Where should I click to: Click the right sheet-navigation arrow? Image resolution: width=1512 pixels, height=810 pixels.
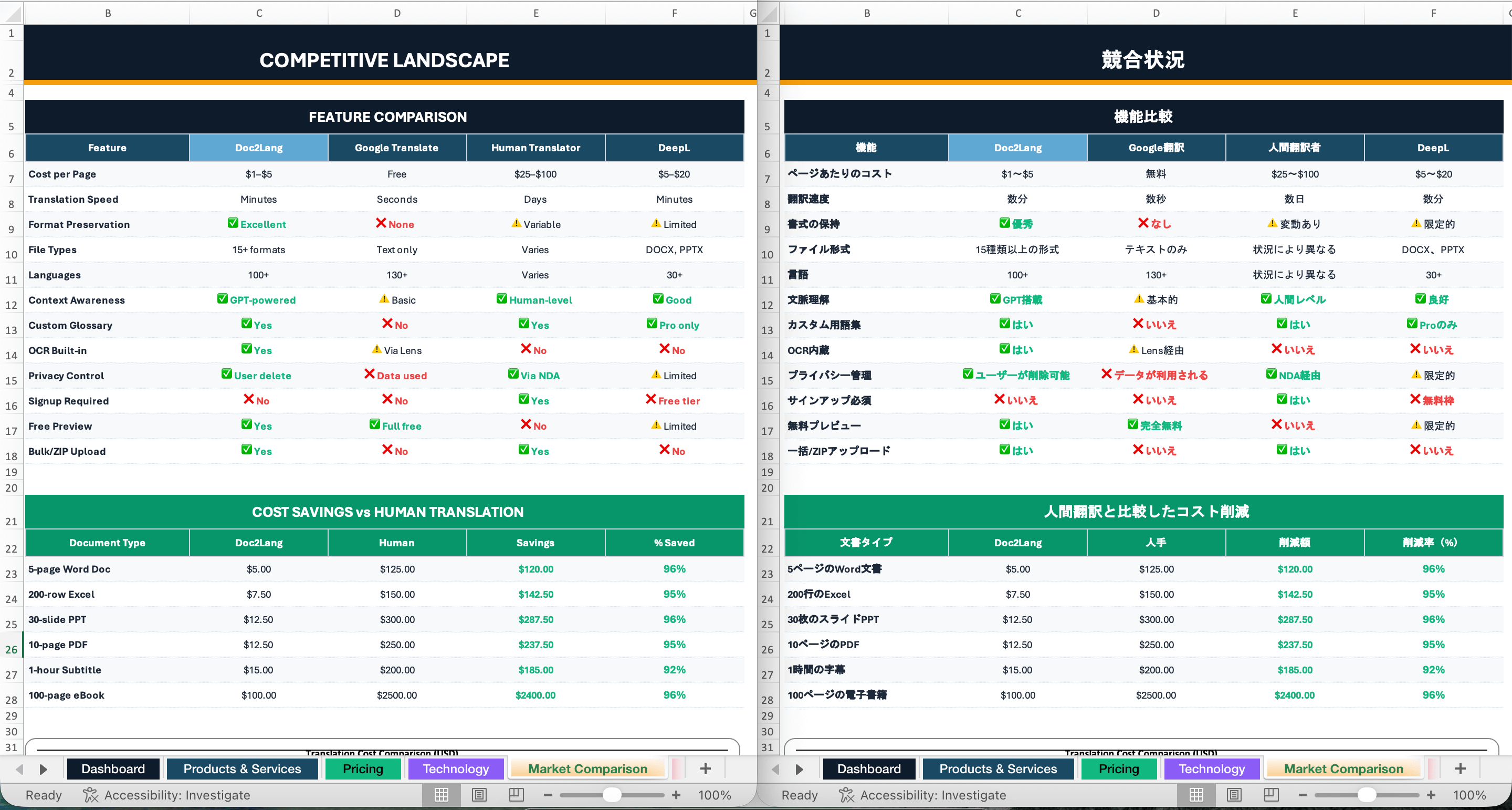pyautogui.click(x=42, y=769)
